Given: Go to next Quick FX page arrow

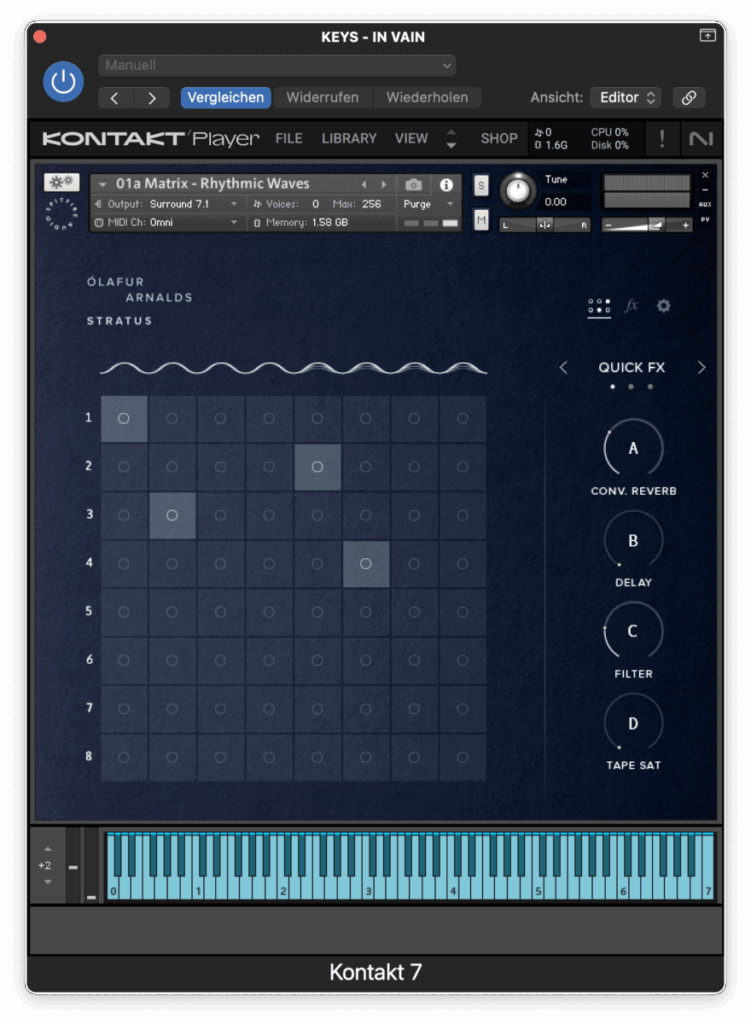Looking at the screenshot, I should (x=701, y=368).
